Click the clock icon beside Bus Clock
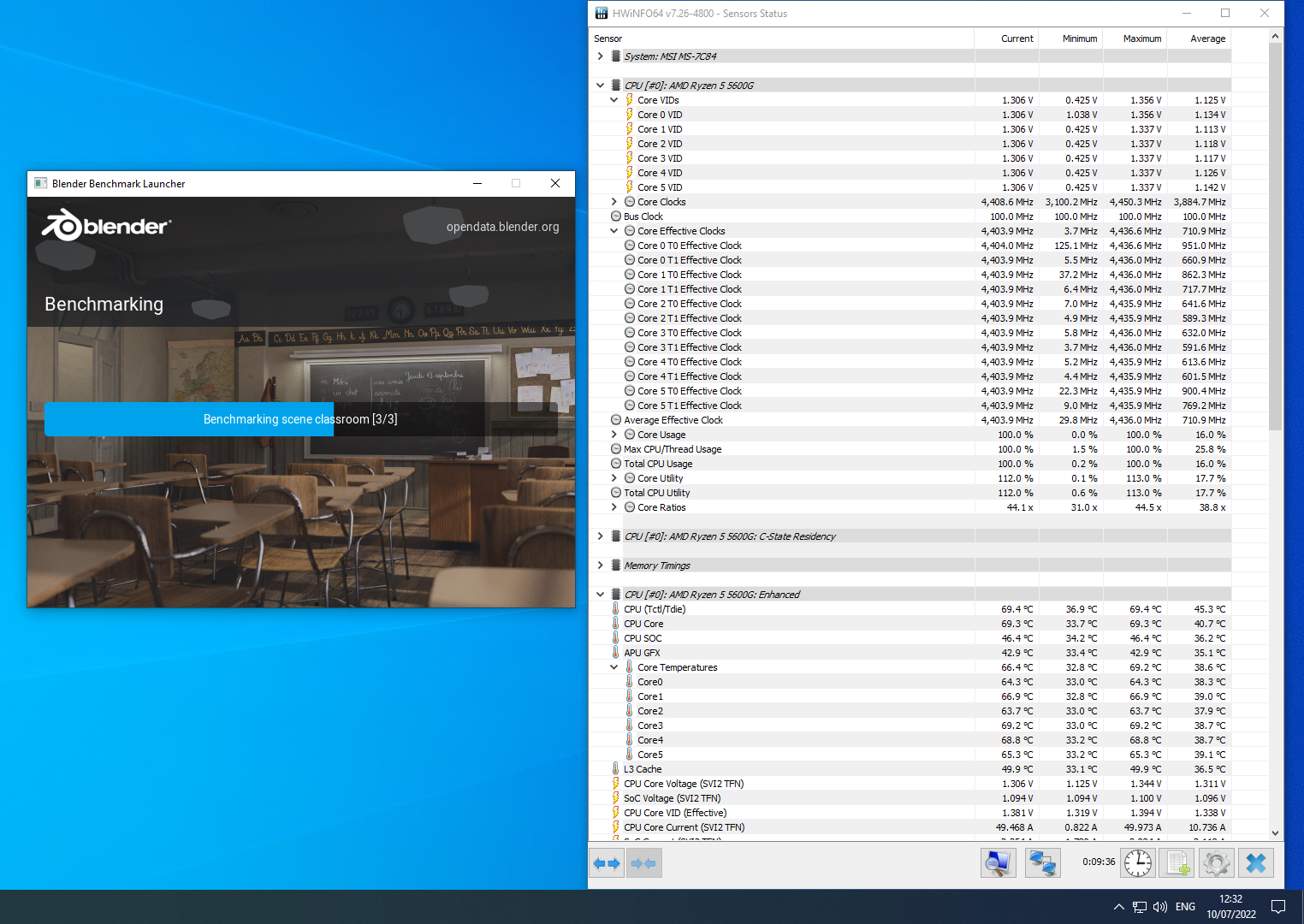 [616, 216]
